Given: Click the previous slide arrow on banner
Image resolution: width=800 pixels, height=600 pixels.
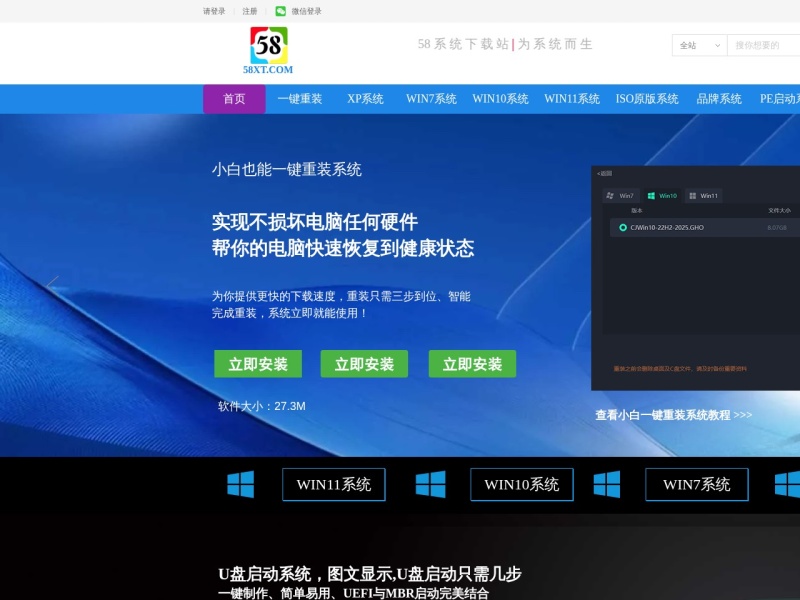Looking at the screenshot, I should pyautogui.click(x=53, y=282).
